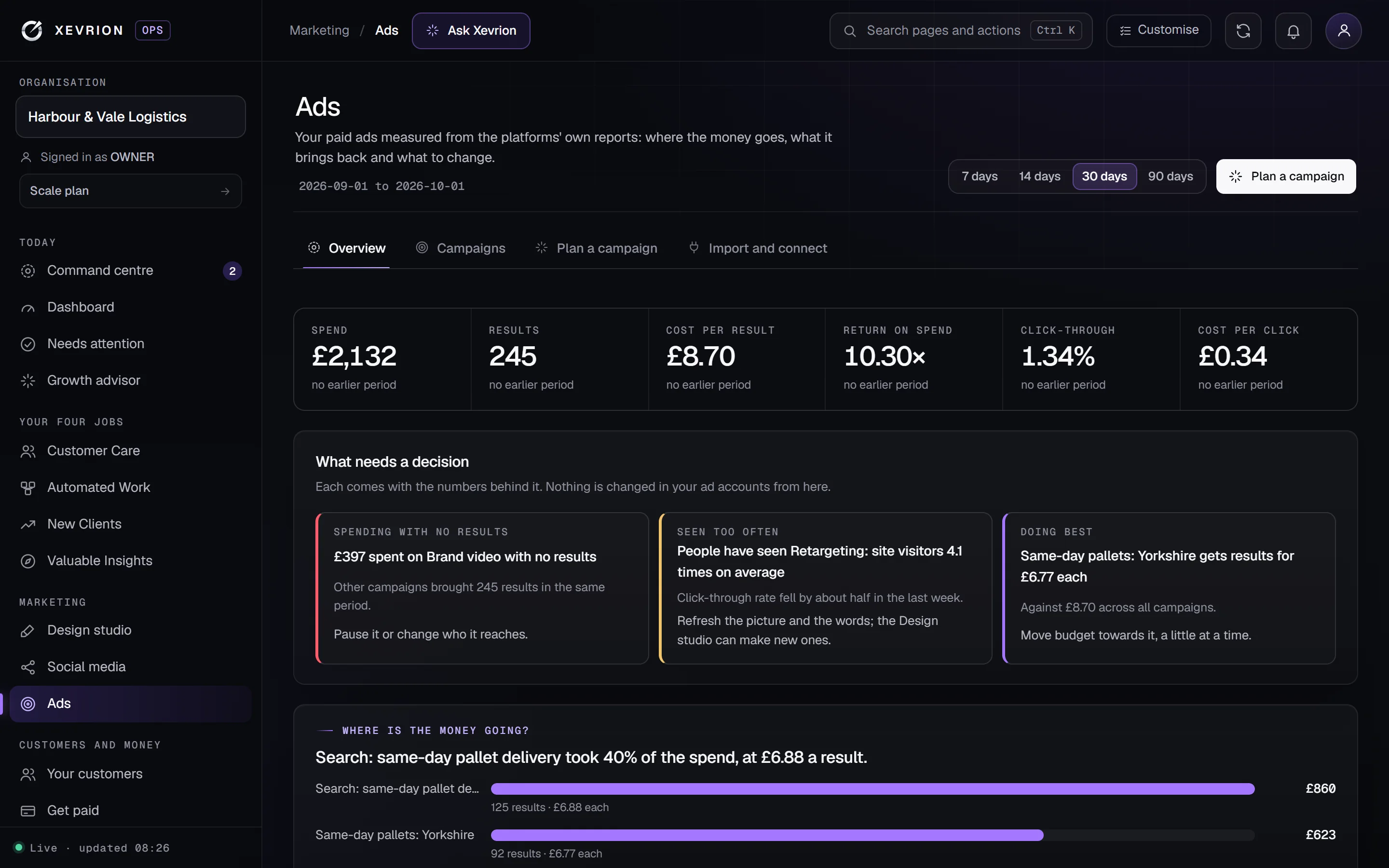Screen dimensions: 1389x868
Task: Select the 90 days range
Action: 1171,176
